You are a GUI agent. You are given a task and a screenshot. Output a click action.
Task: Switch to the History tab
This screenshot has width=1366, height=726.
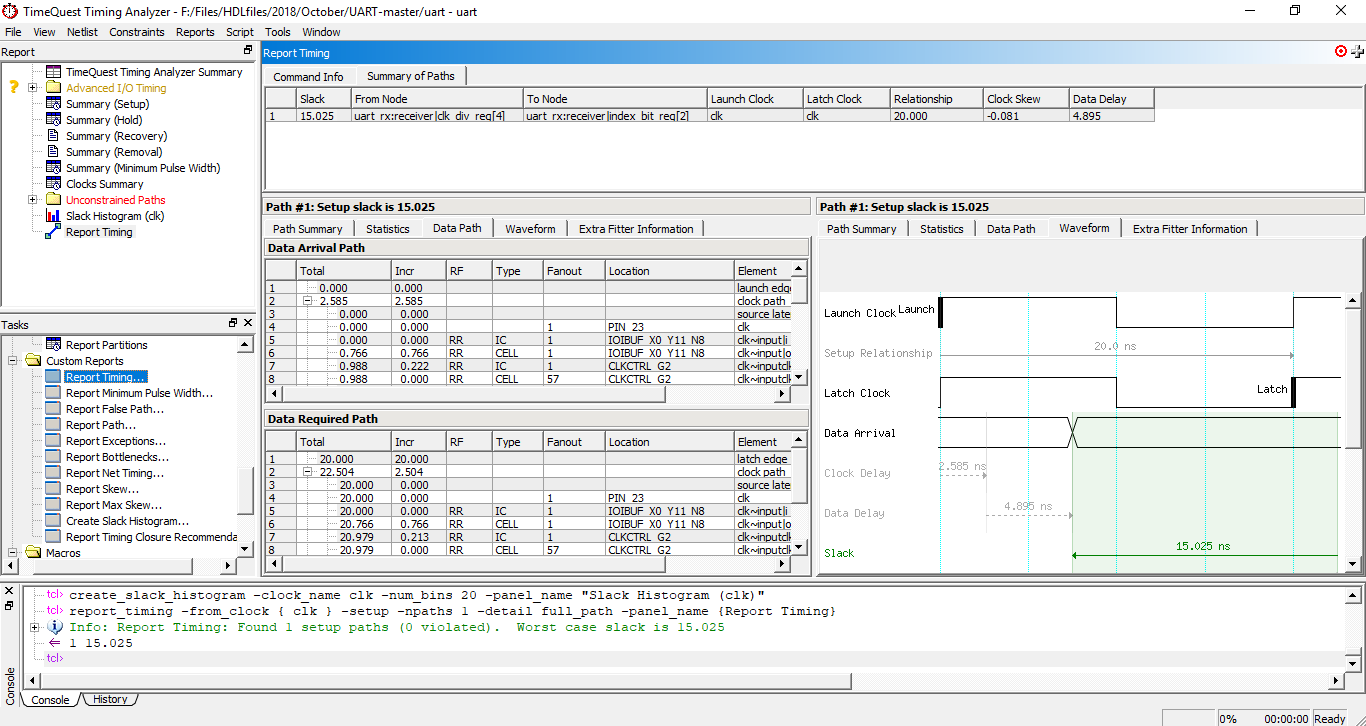click(110, 700)
